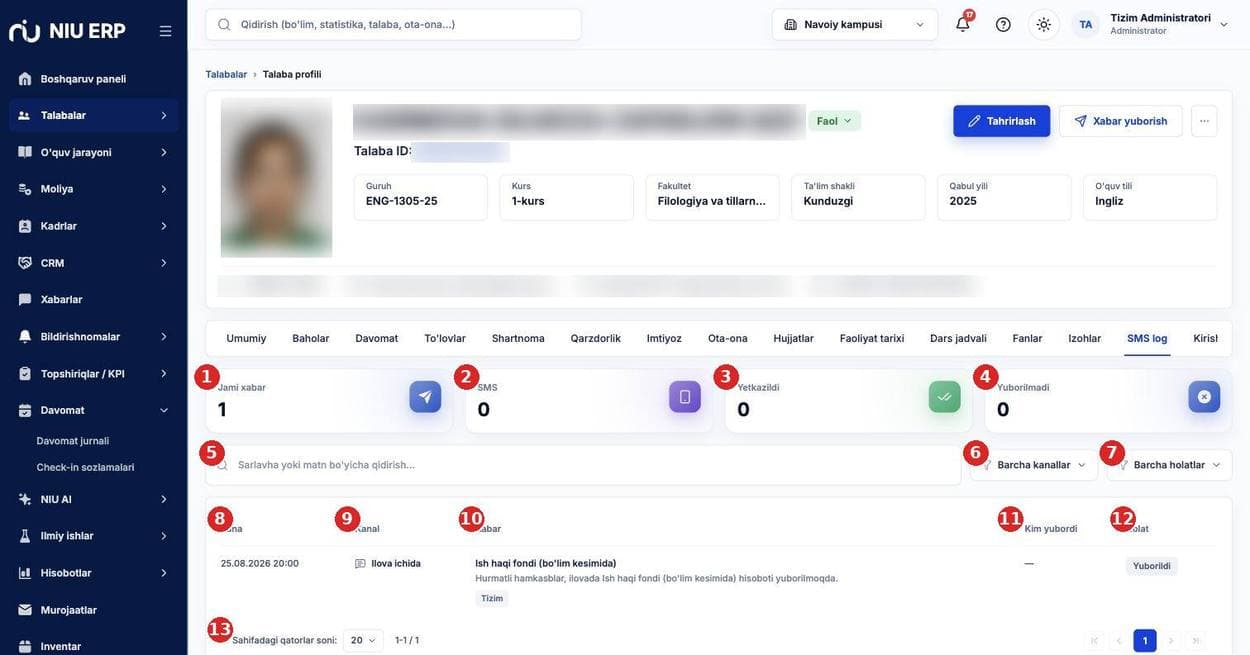Expand the Tizim Administratori account menu
The image size is (1250, 655).
point(1169,24)
